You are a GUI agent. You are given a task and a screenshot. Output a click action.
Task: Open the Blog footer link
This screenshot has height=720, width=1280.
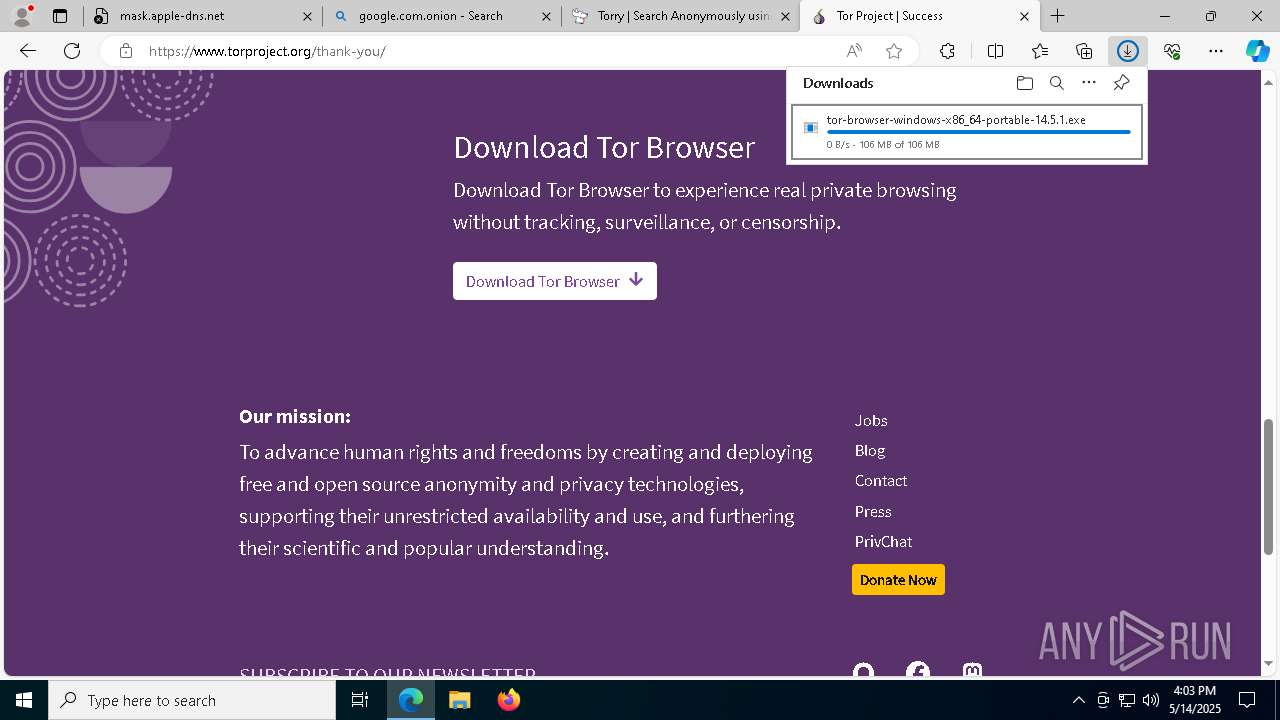(870, 450)
